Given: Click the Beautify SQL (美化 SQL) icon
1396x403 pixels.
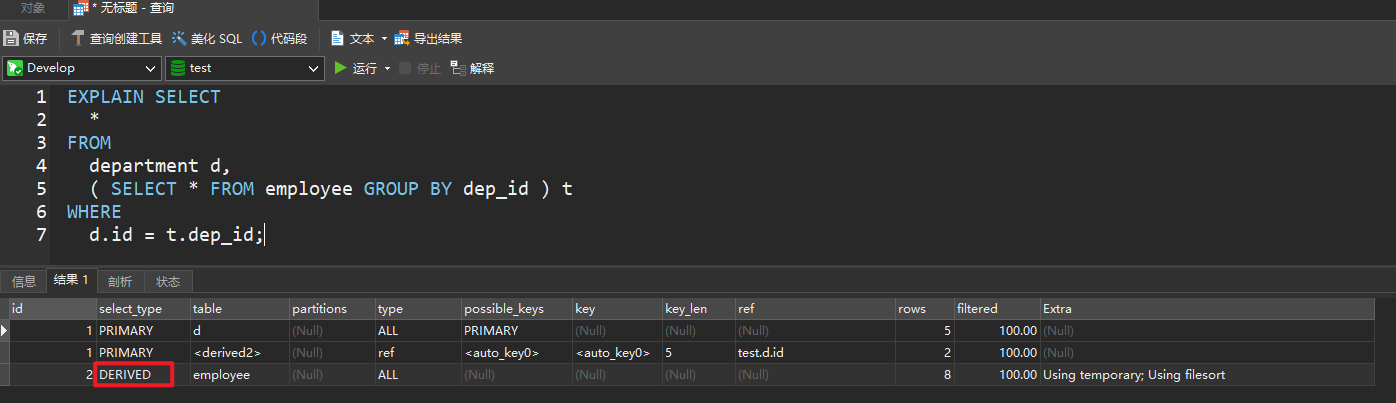Looking at the screenshot, I should point(179,39).
